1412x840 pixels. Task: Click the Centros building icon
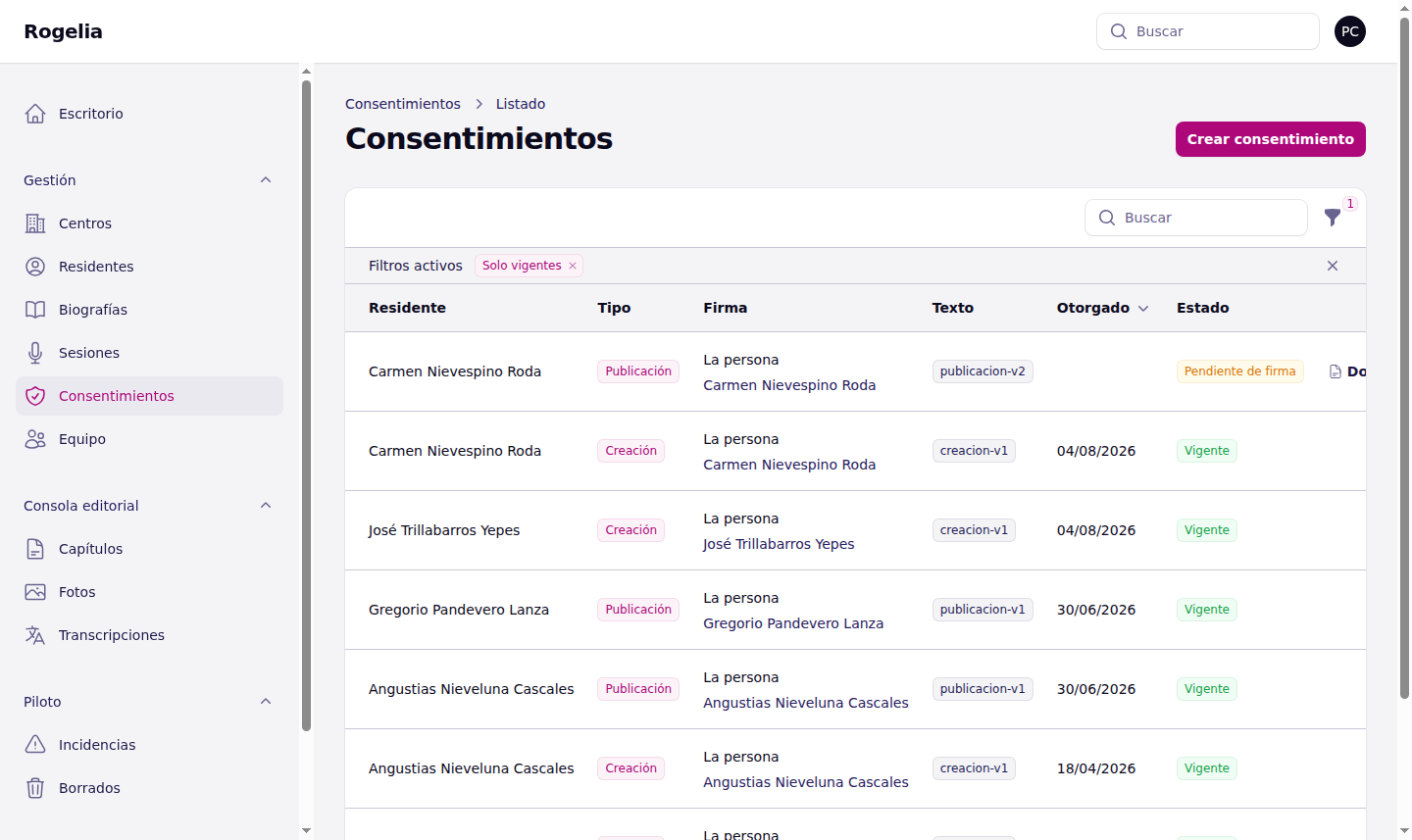click(x=35, y=223)
